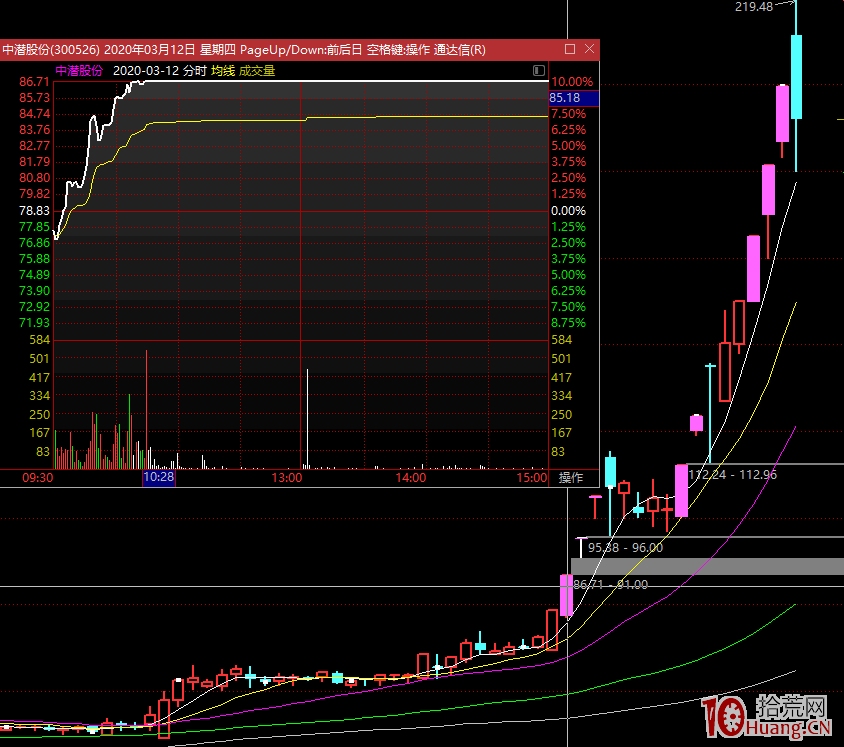Click the popup title bar text 中潜股份(300526)

pos(50,49)
